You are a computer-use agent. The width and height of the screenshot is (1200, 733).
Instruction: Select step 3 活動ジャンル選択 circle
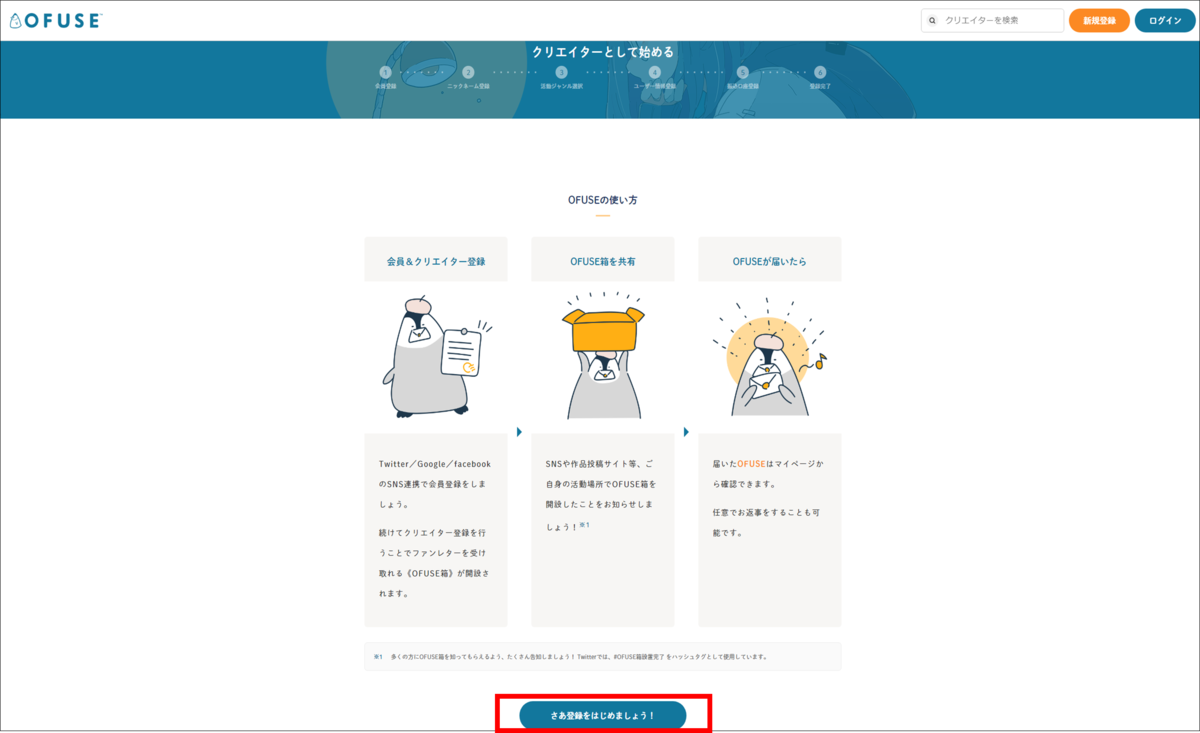[561, 72]
